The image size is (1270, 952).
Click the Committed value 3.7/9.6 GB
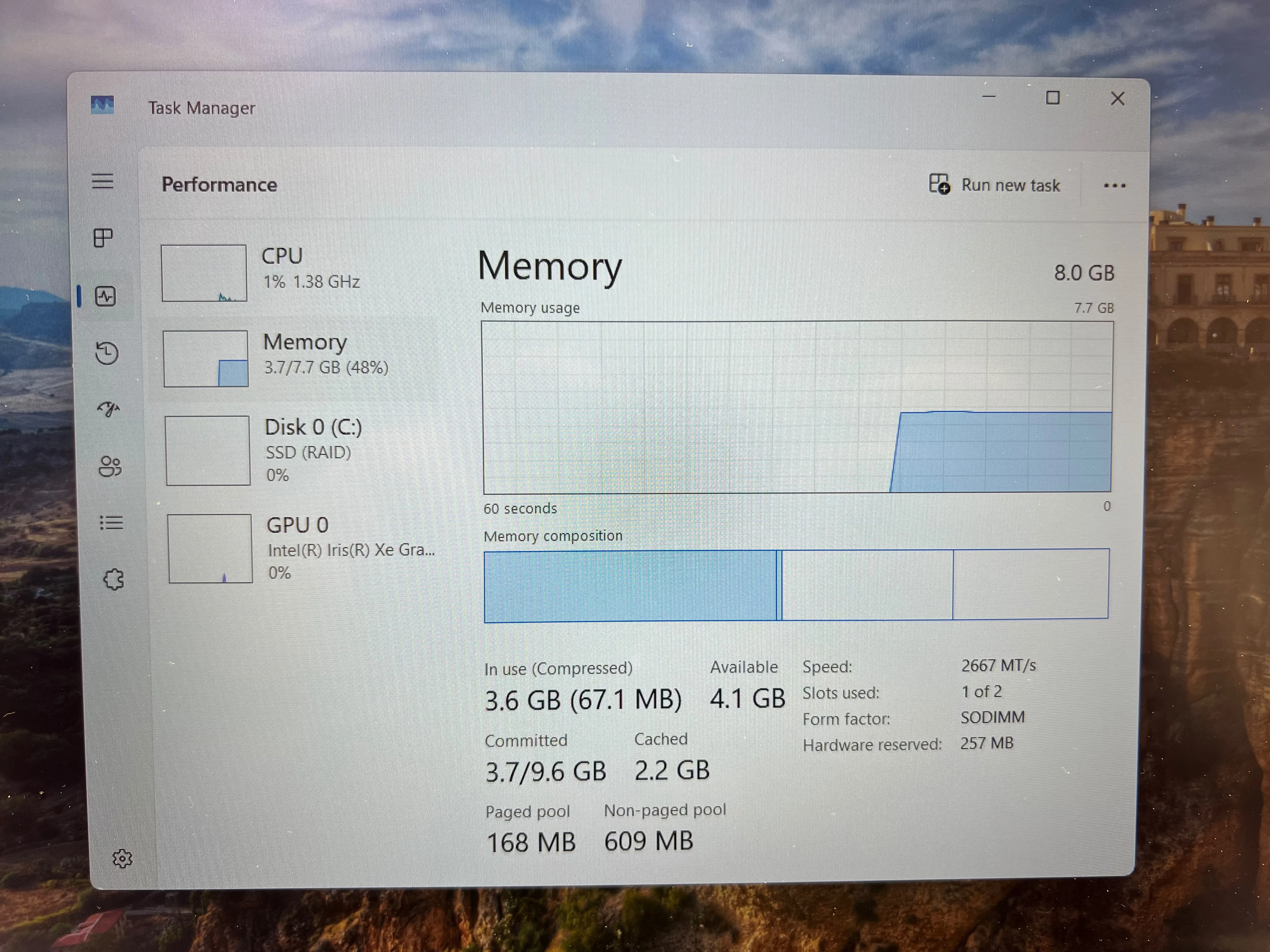click(x=546, y=771)
